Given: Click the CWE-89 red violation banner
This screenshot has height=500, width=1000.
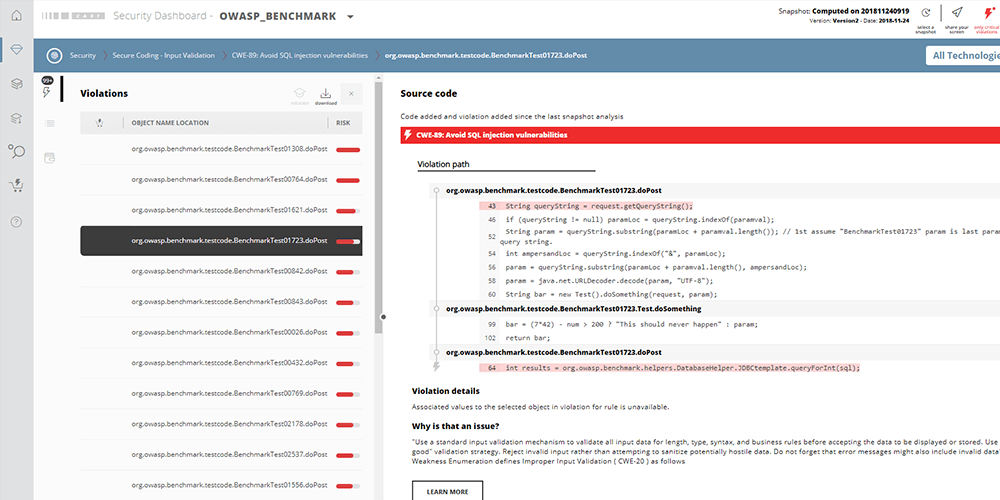Looking at the screenshot, I should 700,135.
